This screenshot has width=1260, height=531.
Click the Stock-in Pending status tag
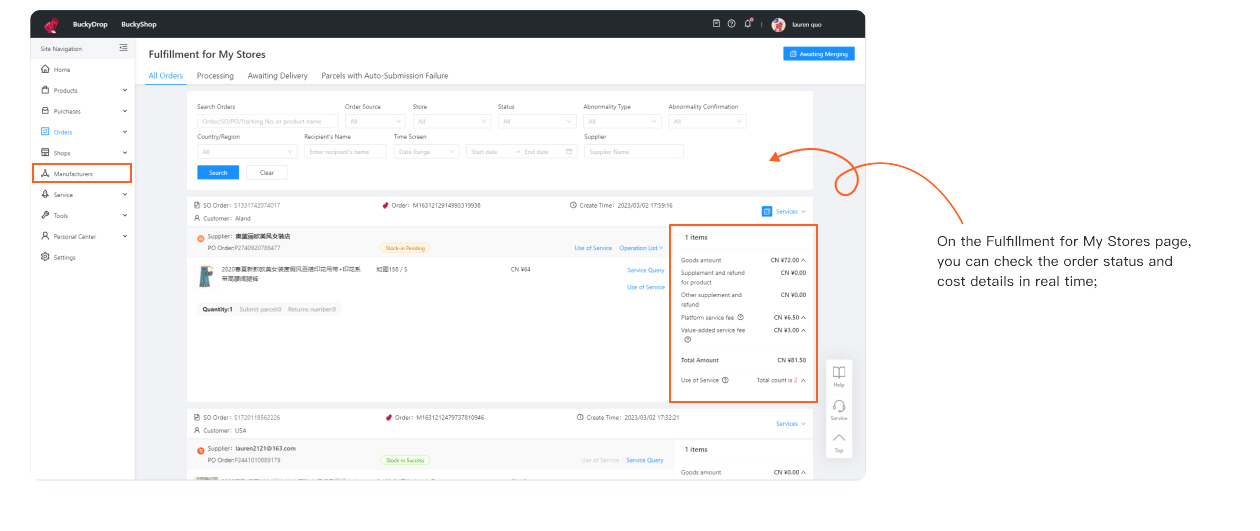tap(405, 248)
